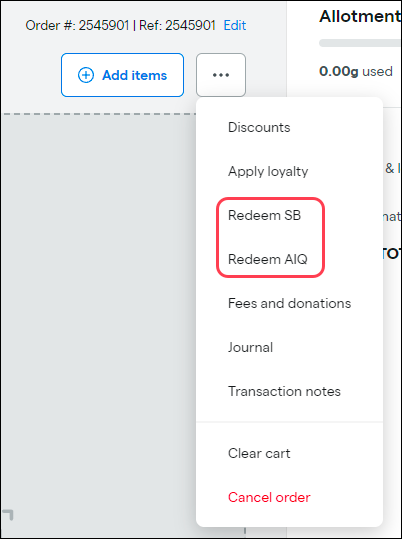
Task: Click the Allotment progress bar
Action: [x=360, y=43]
